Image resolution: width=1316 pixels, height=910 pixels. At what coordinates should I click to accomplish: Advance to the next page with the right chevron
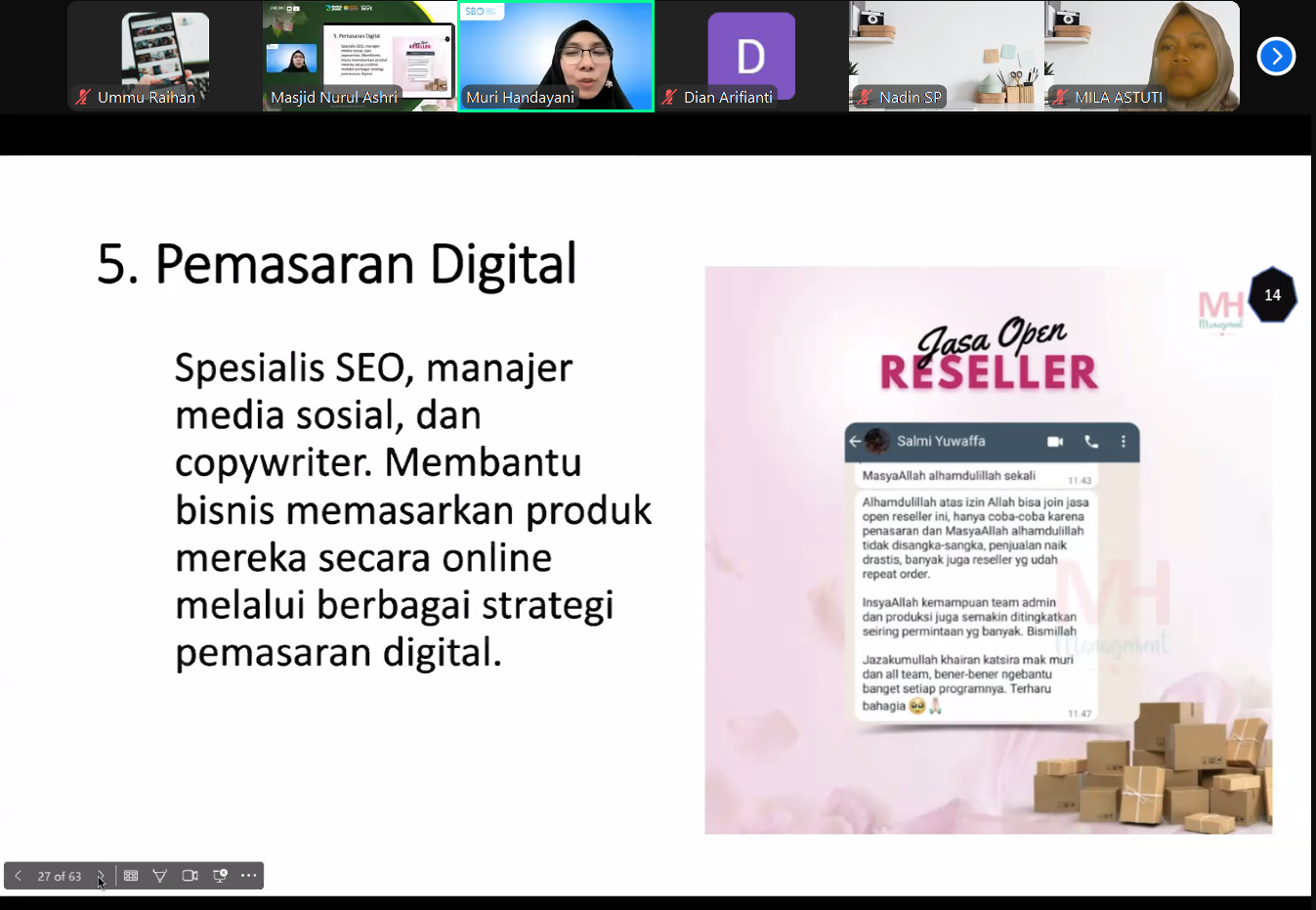[101, 876]
